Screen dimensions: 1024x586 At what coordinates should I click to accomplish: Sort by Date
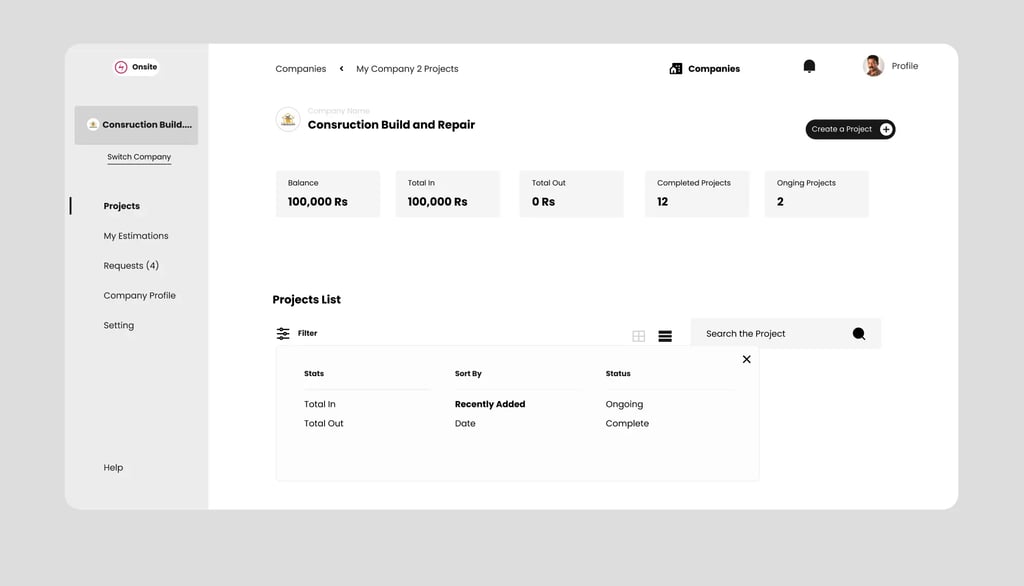(x=465, y=423)
